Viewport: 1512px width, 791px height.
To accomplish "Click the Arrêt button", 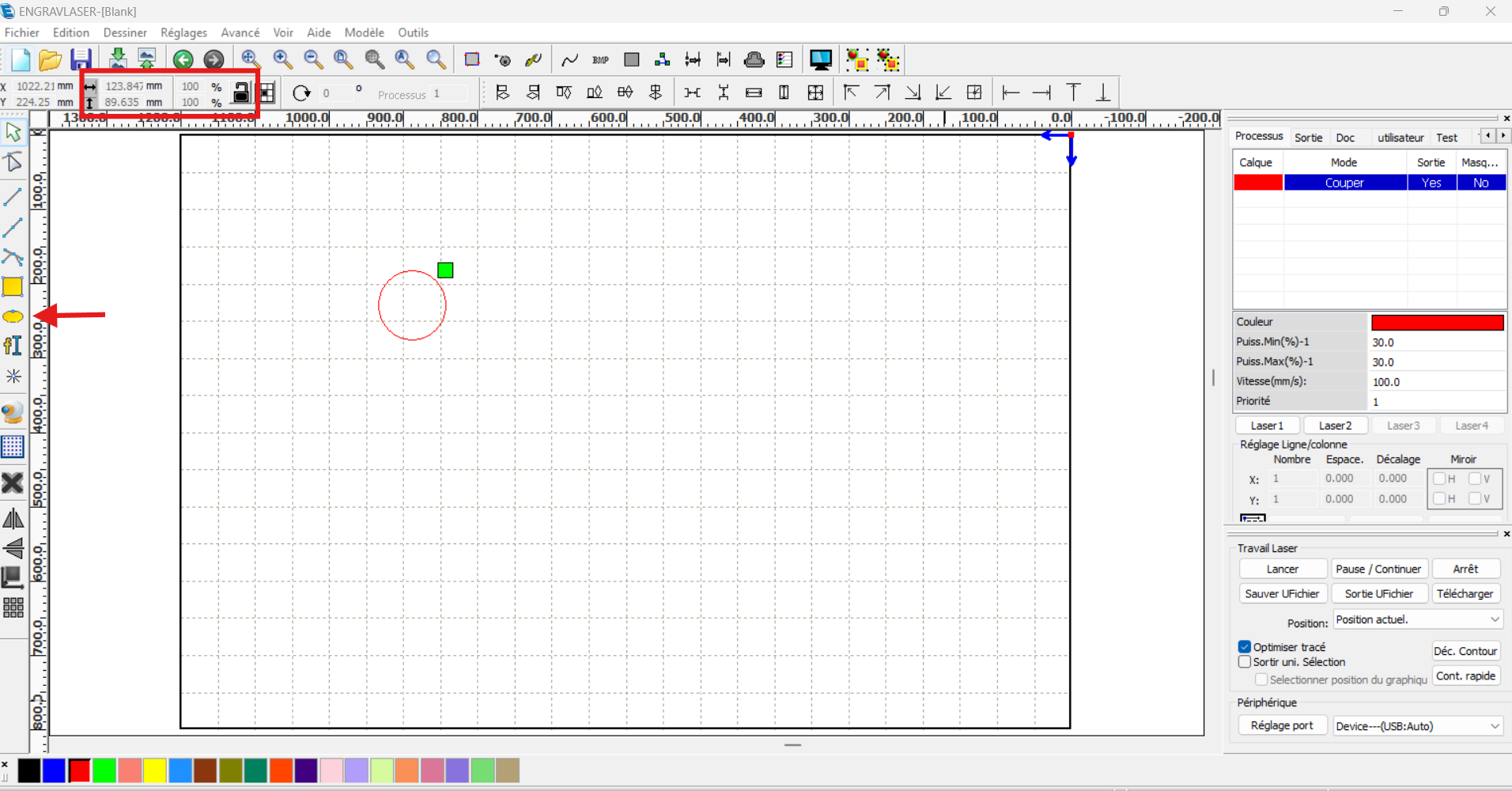I will (1465, 569).
